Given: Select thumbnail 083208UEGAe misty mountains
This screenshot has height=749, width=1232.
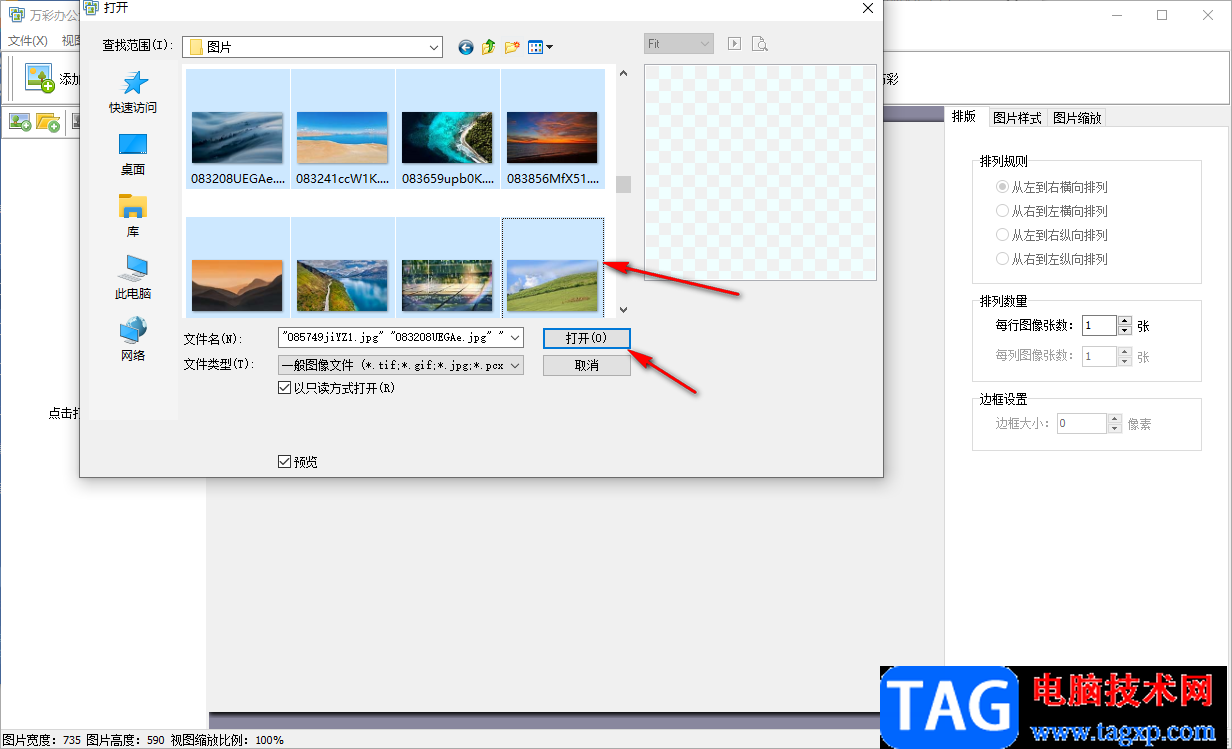Looking at the screenshot, I should coord(237,129).
